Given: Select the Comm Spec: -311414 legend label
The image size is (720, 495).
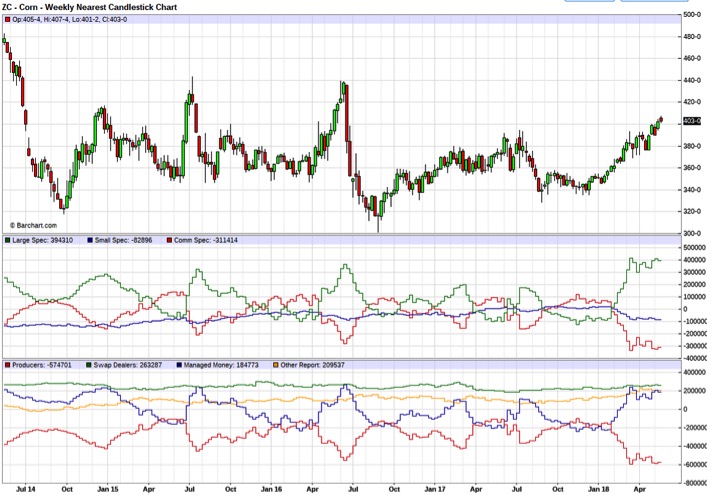Looking at the screenshot, I should coord(207,240).
